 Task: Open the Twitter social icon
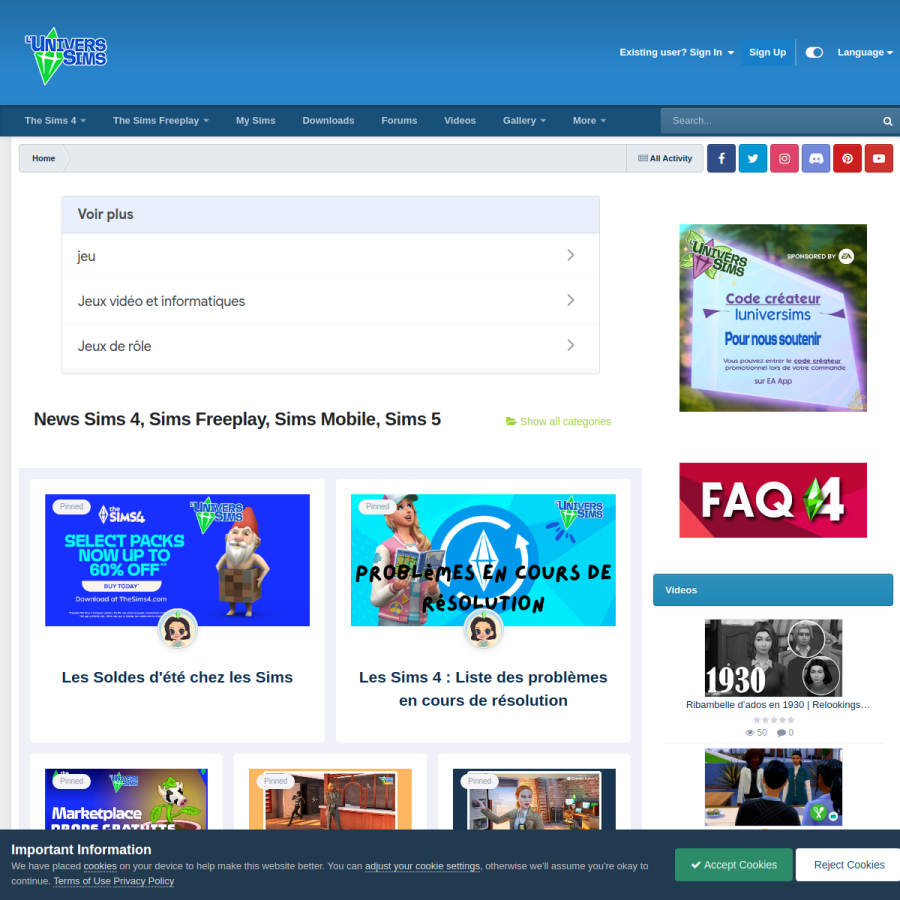(x=752, y=158)
